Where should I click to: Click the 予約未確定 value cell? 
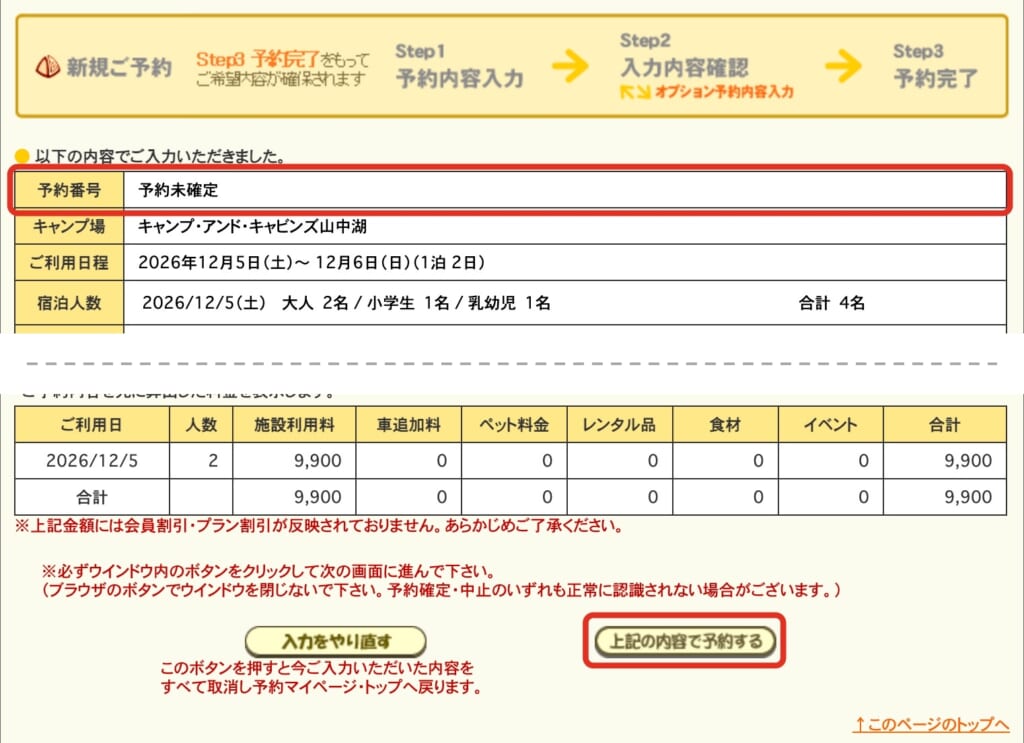pyautogui.click(x=565, y=190)
